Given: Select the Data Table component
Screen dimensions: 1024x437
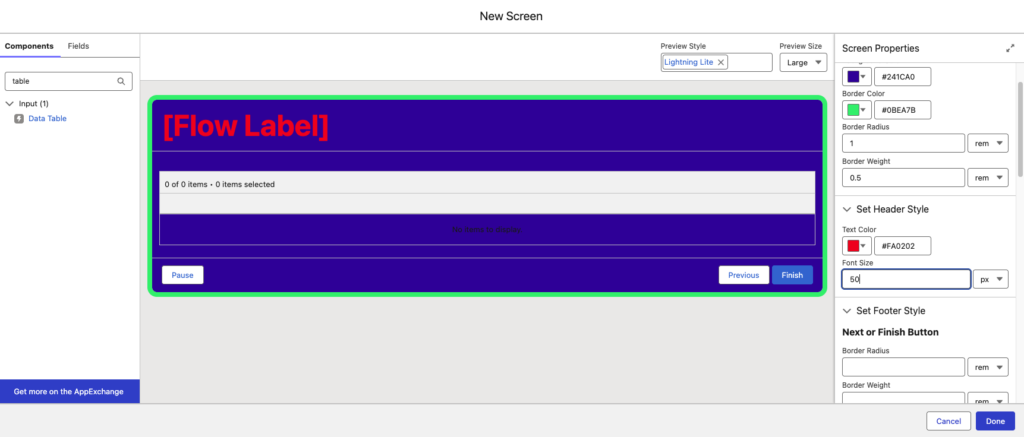Looking at the screenshot, I should click(48, 118).
